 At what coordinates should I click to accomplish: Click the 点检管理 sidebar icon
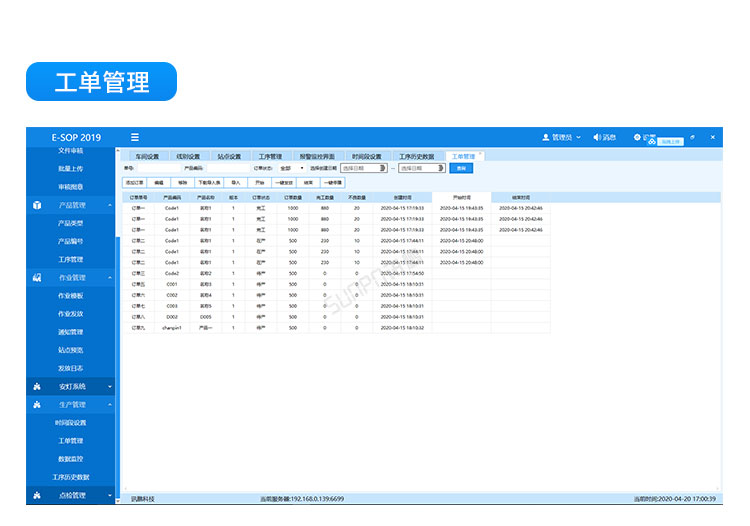[x=37, y=495]
